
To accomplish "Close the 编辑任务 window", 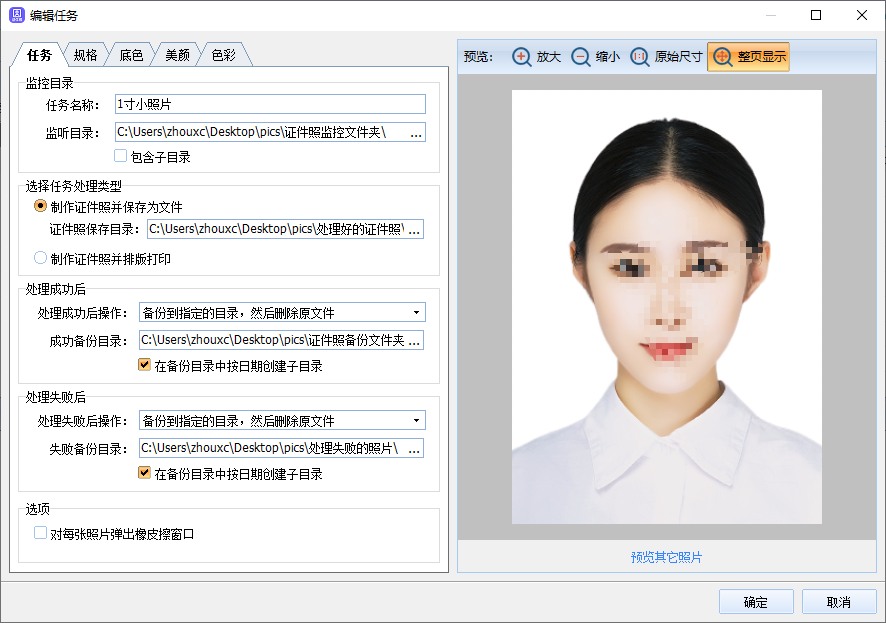I will [862, 15].
